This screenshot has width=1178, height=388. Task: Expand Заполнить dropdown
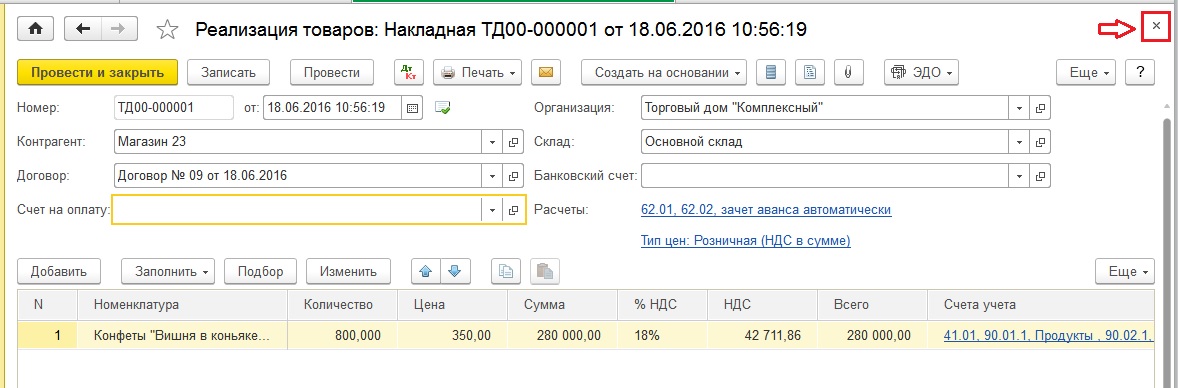(x=168, y=271)
